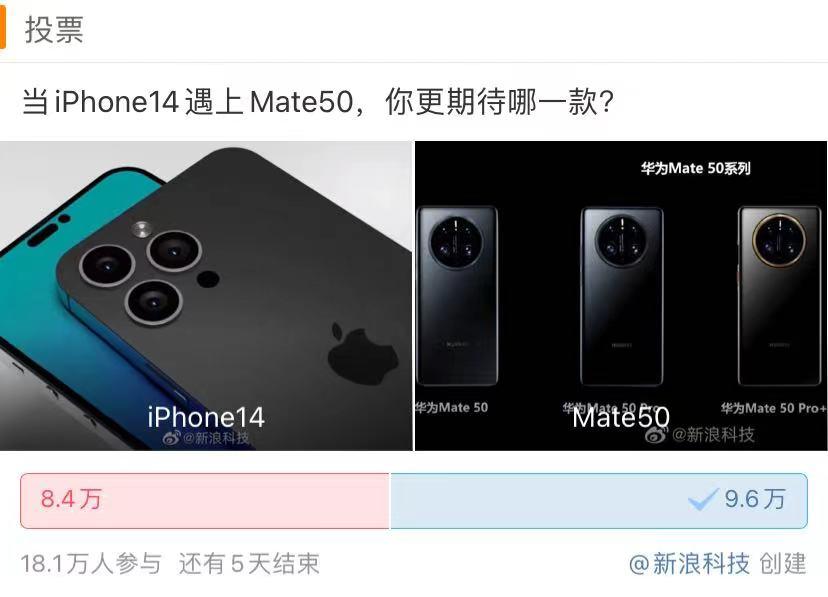Click the iPhone14 caption label on the image

point(206,418)
